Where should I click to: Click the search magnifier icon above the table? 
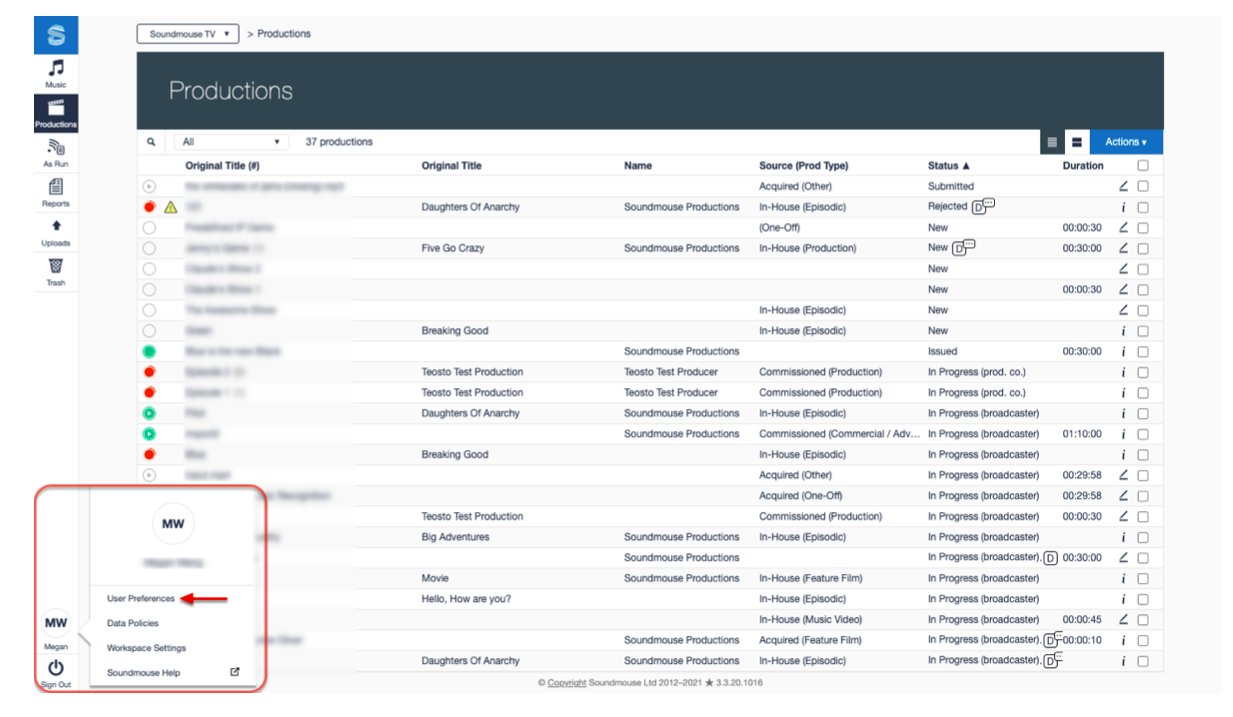151,142
